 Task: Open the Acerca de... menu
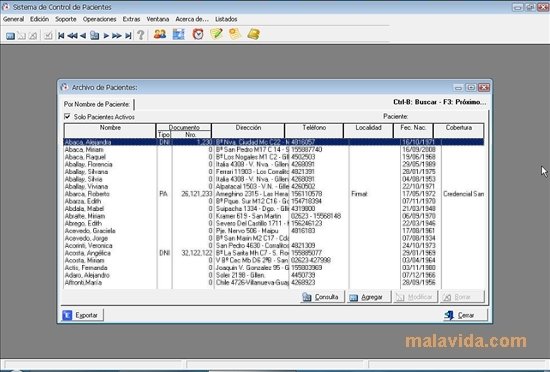tap(192, 19)
